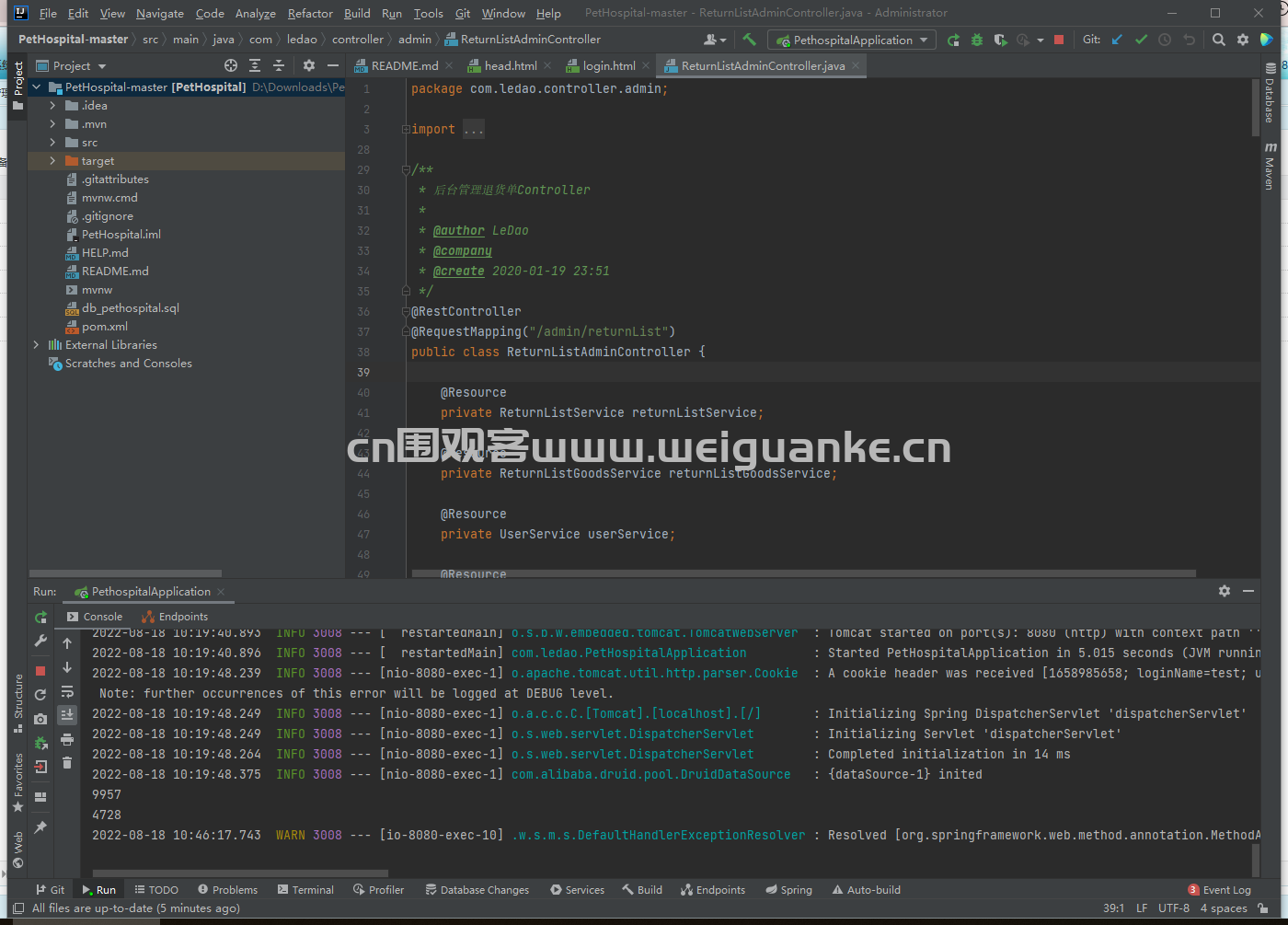Image resolution: width=1288 pixels, height=925 pixels.
Task: Click down-arrow stack trace navigation icon
Action: [x=67, y=667]
